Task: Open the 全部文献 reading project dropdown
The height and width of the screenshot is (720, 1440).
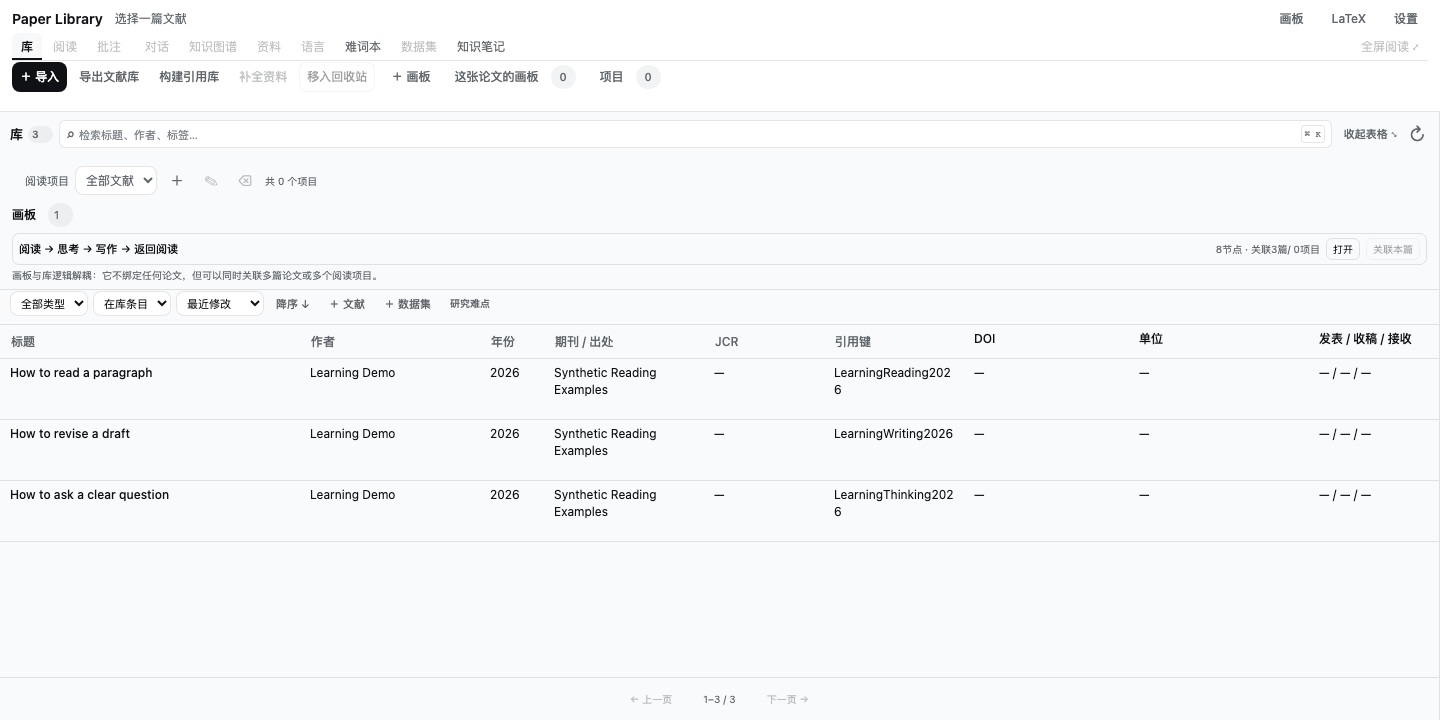Action: coord(116,181)
